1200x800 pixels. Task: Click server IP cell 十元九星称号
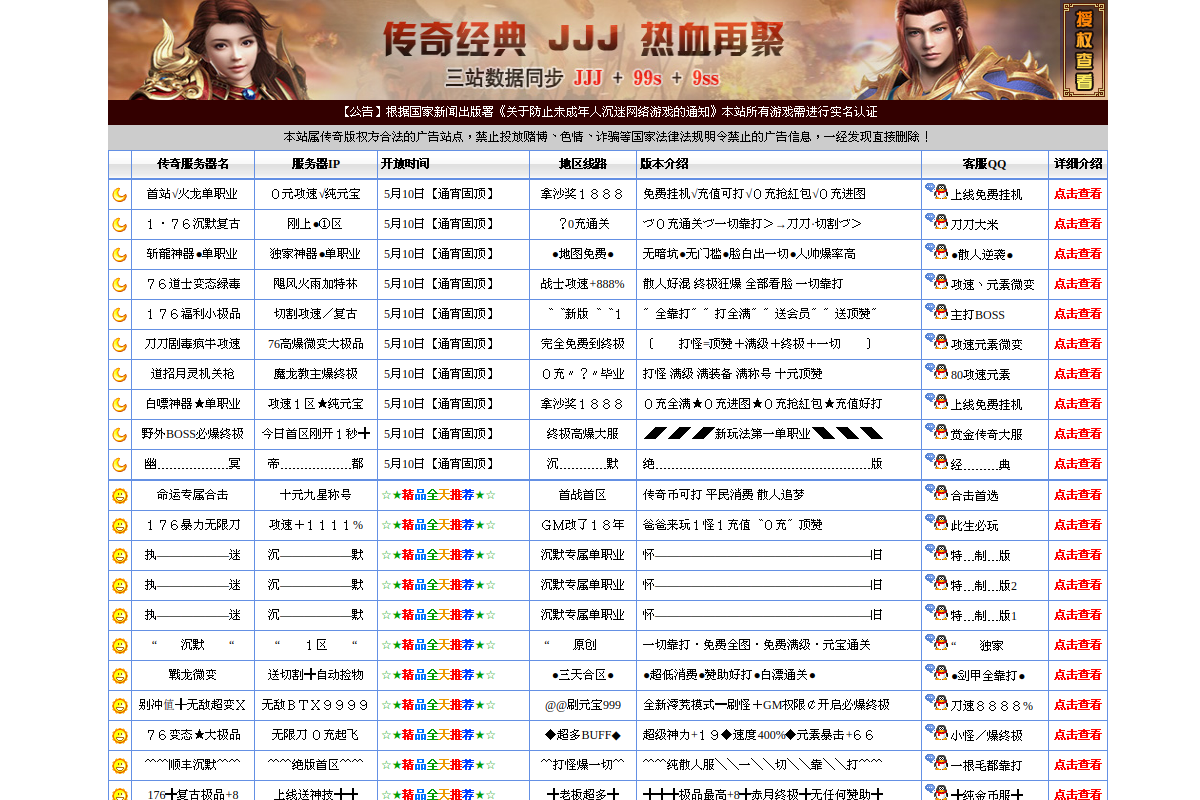click(316, 495)
